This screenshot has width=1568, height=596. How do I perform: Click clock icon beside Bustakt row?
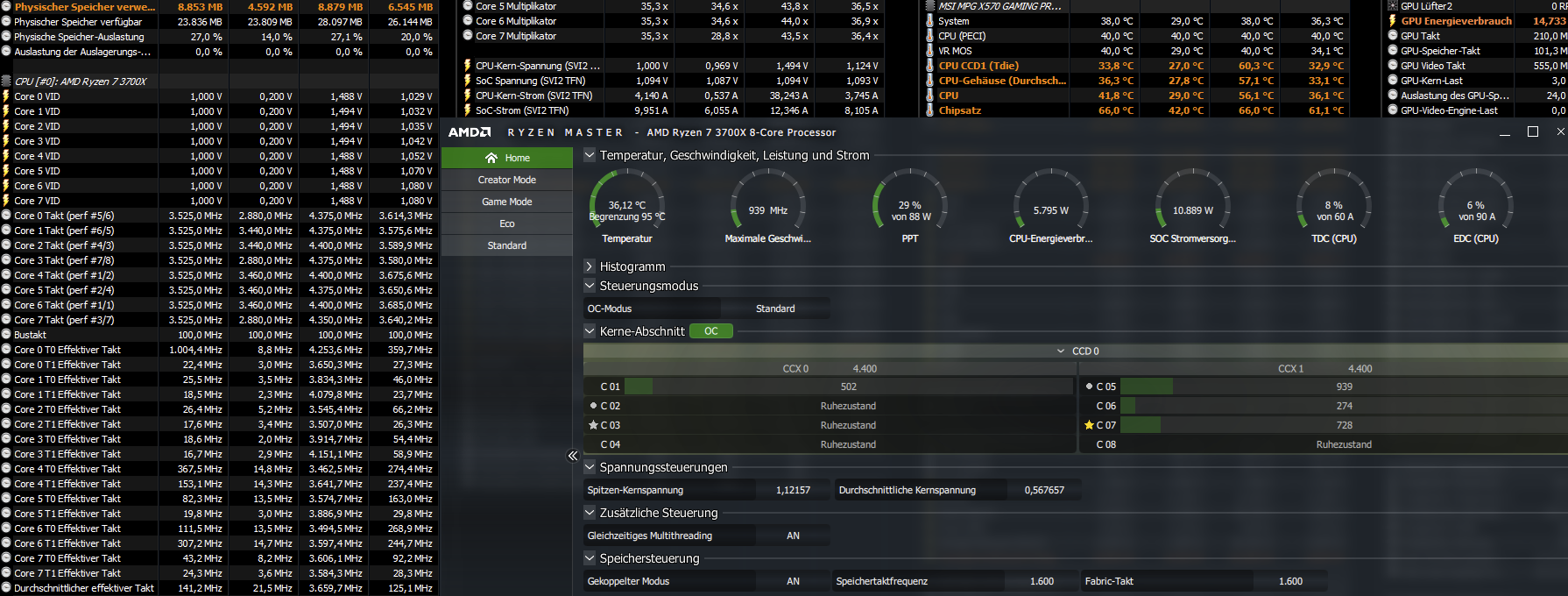[x=6, y=335]
